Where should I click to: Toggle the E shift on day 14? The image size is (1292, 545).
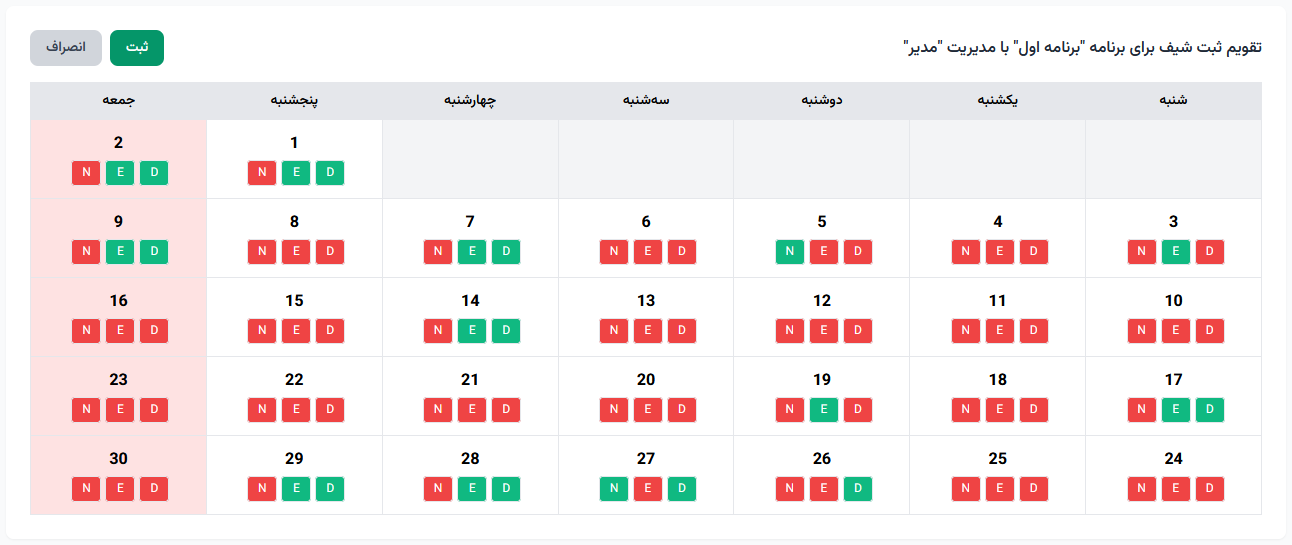tap(472, 331)
